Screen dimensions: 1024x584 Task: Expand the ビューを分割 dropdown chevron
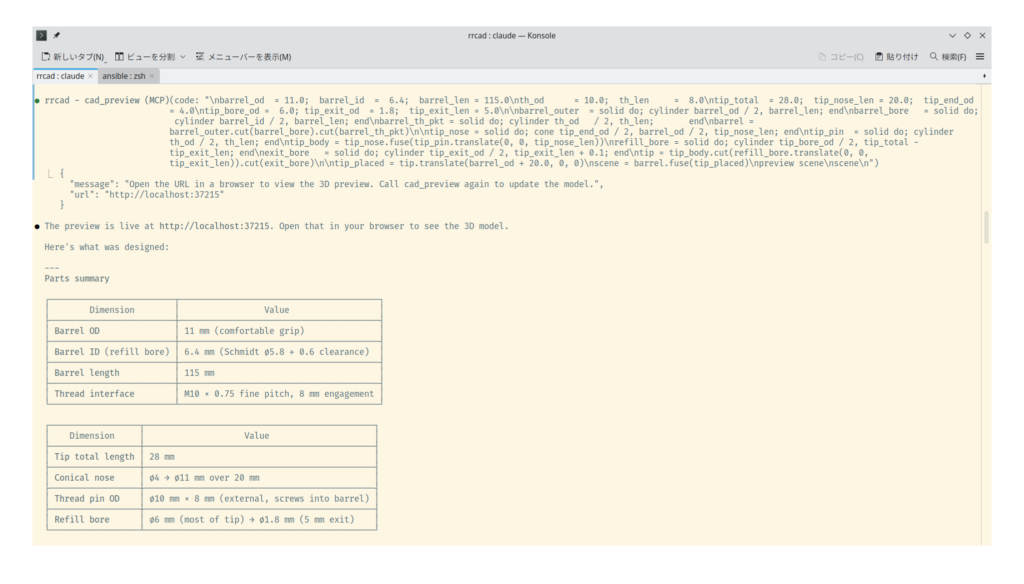click(182, 57)
